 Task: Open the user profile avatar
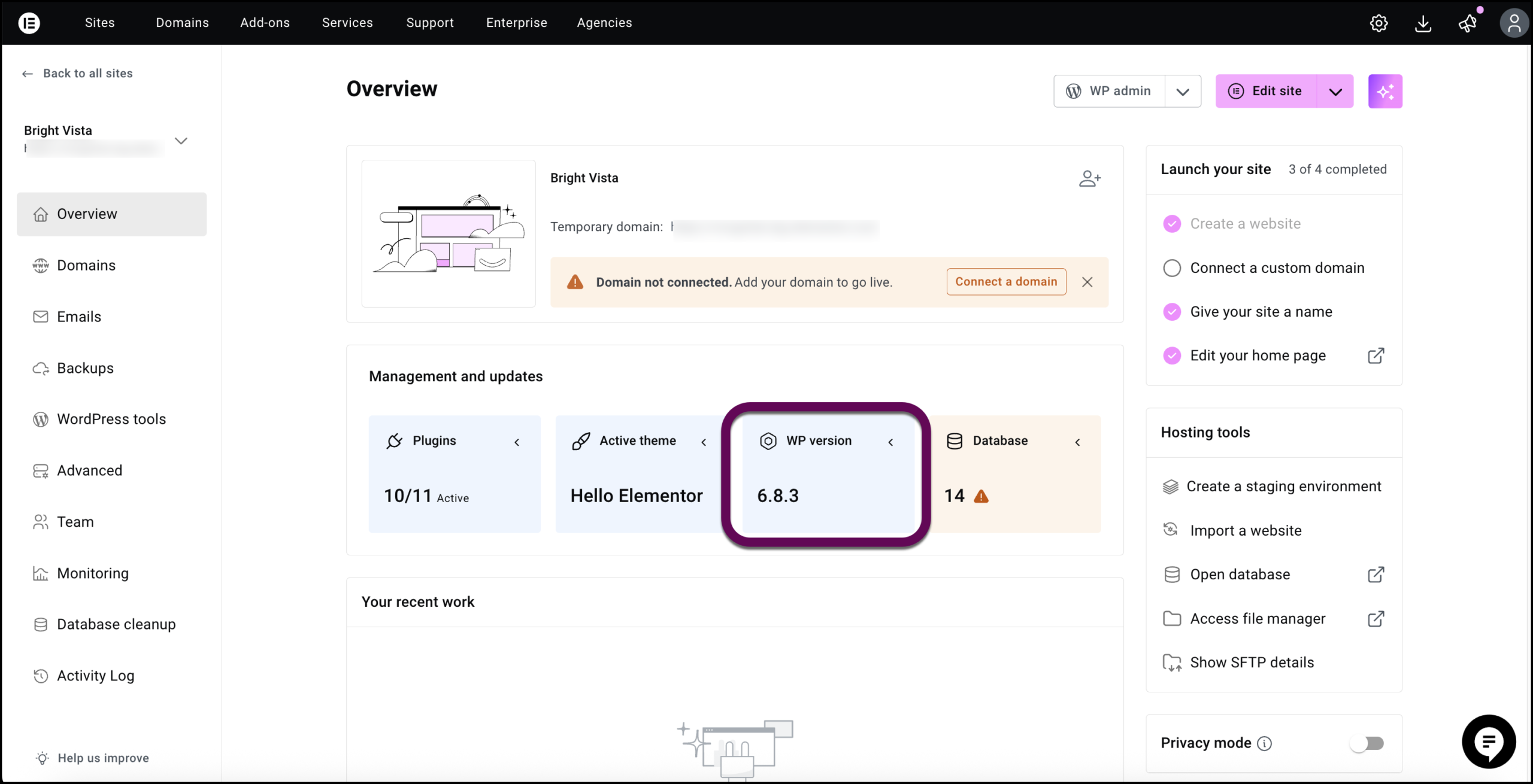click(1513, 23)
